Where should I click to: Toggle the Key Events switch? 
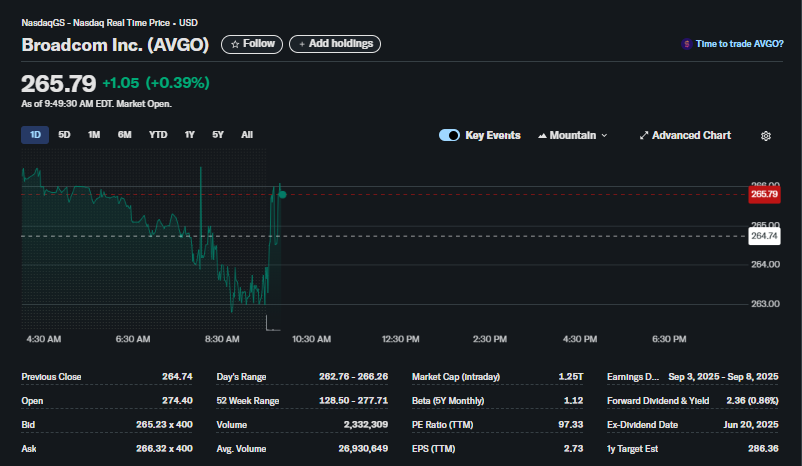click(x=449, y=135)
